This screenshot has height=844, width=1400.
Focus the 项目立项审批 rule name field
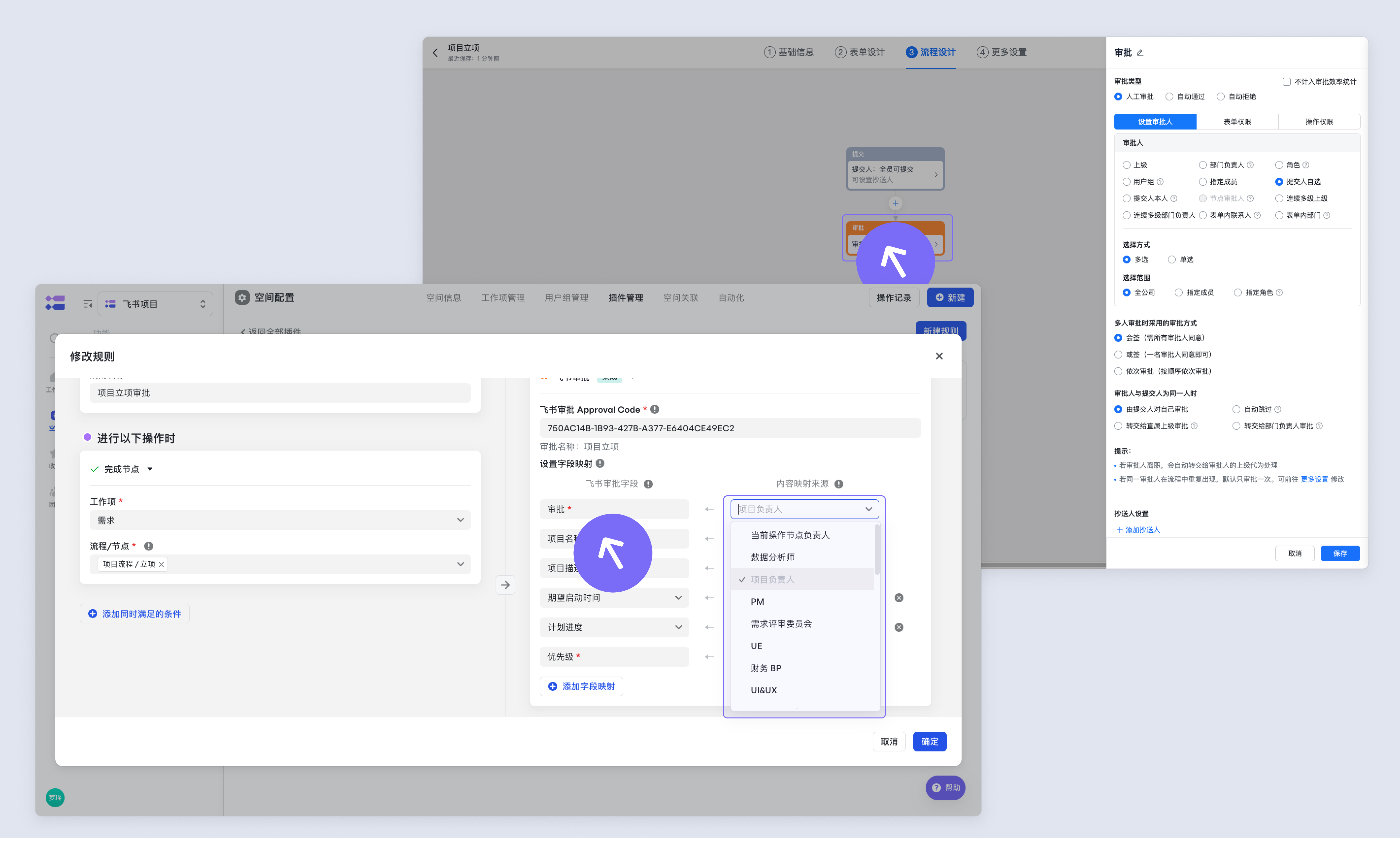click(280, 392)
